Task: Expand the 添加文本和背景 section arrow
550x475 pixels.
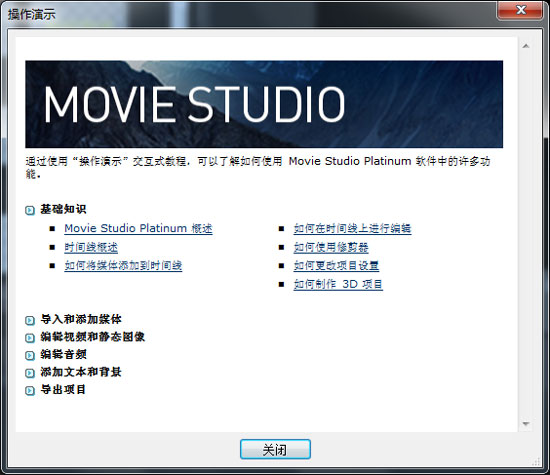Action: pyautogui.click(x=30, y=373)
